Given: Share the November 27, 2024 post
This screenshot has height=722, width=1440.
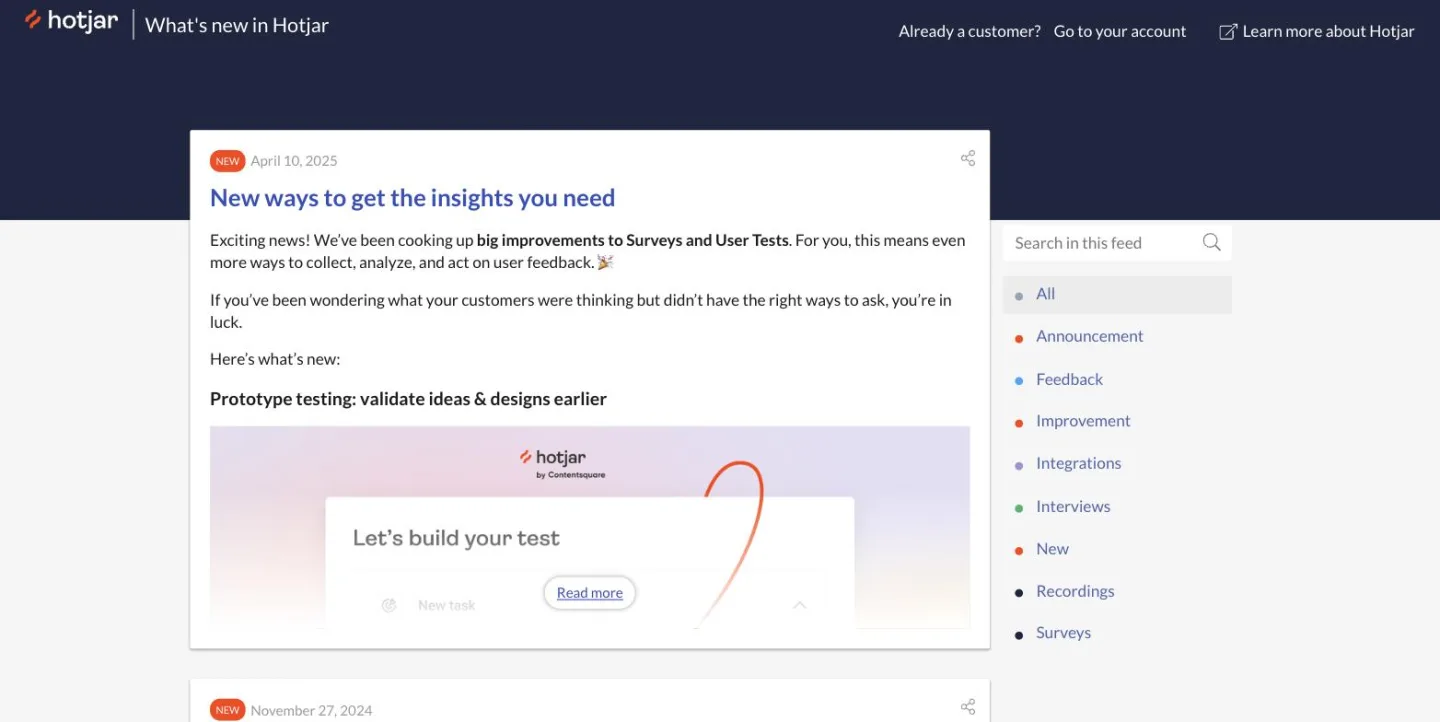Looking at the screenshot, I should [967, 707].
